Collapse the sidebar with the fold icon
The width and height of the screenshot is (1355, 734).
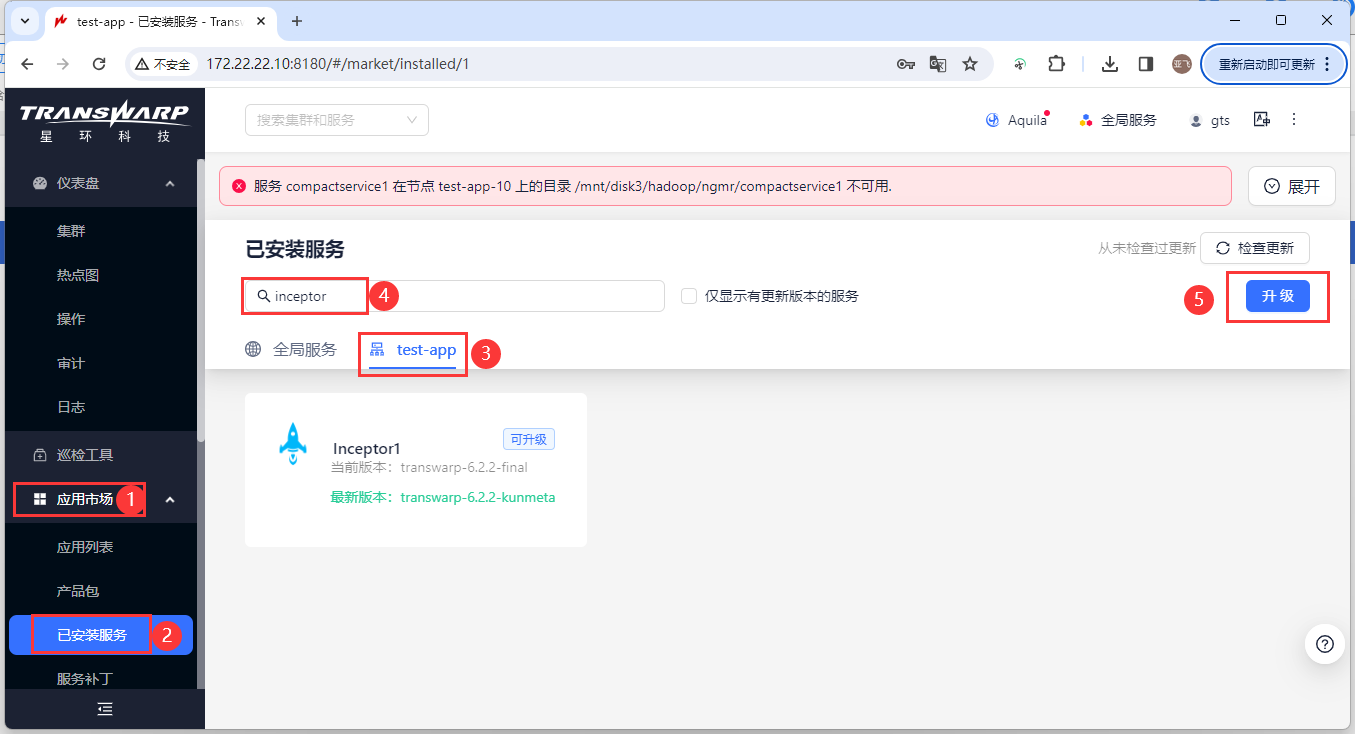pos(105,709)
